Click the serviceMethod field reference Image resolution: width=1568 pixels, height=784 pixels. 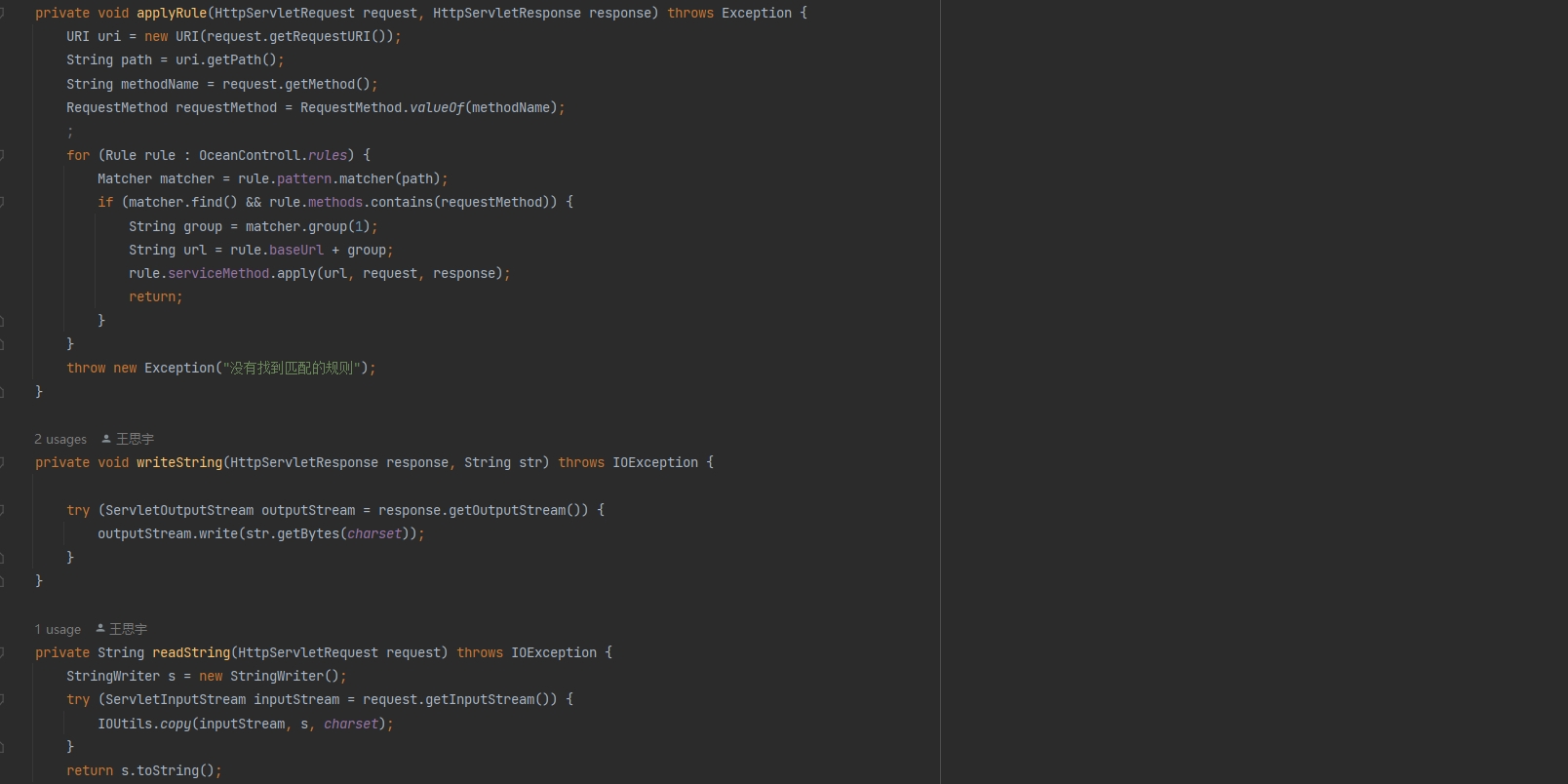click(218, 273)
